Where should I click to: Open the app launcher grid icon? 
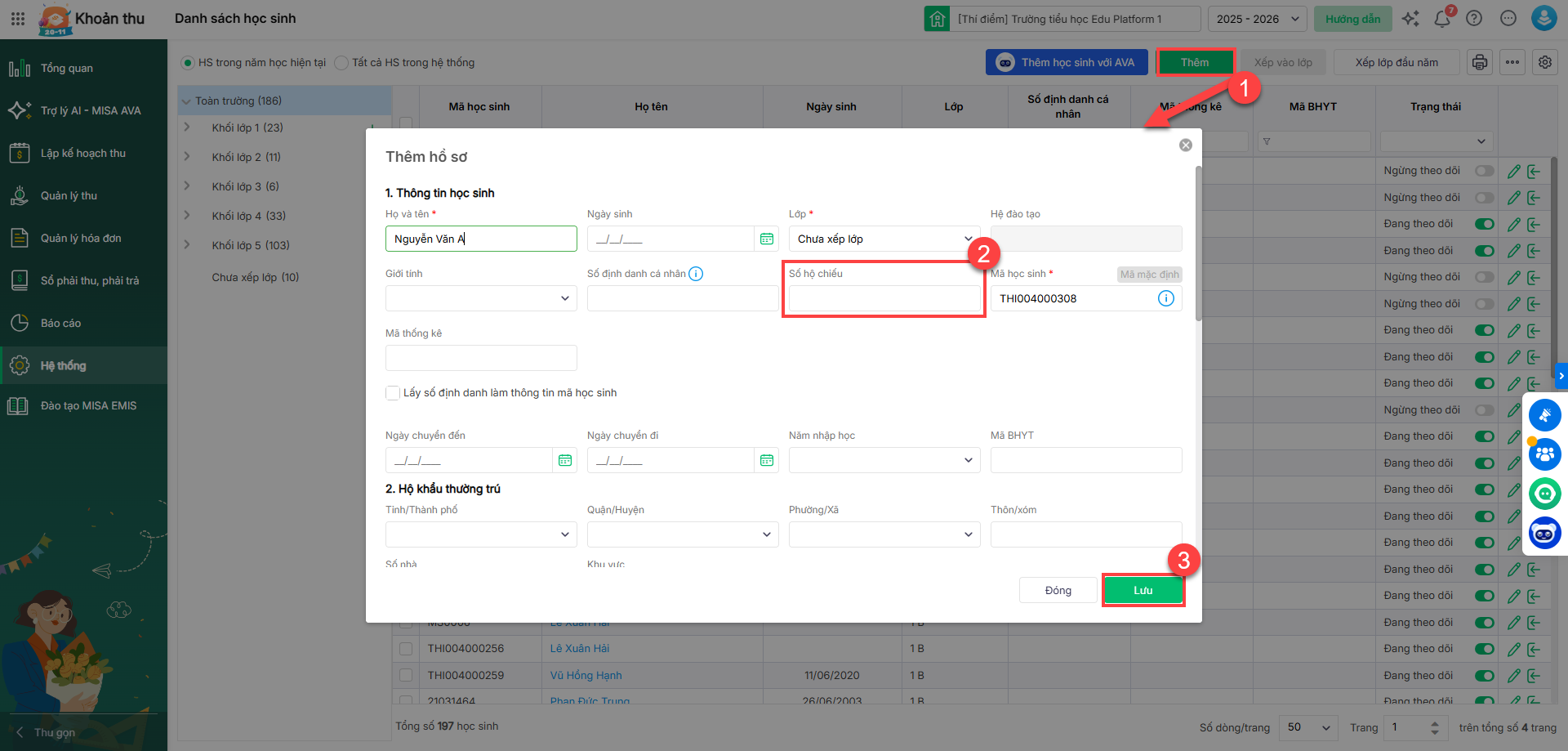tap(18, 19)
